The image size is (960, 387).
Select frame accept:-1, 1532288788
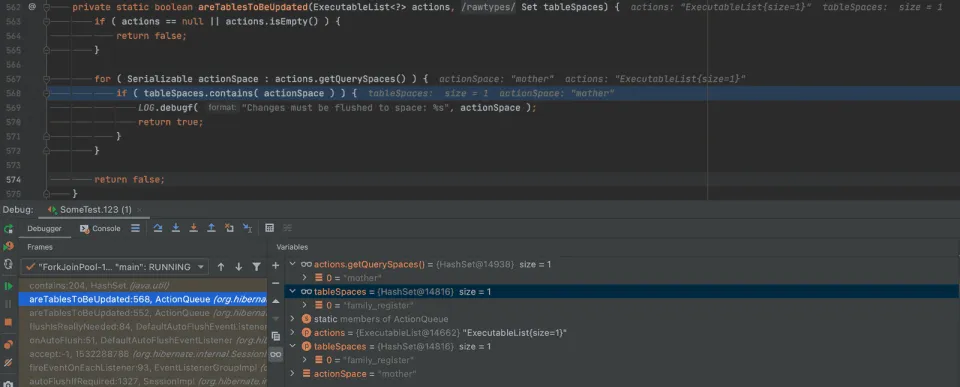coord(143,354)
